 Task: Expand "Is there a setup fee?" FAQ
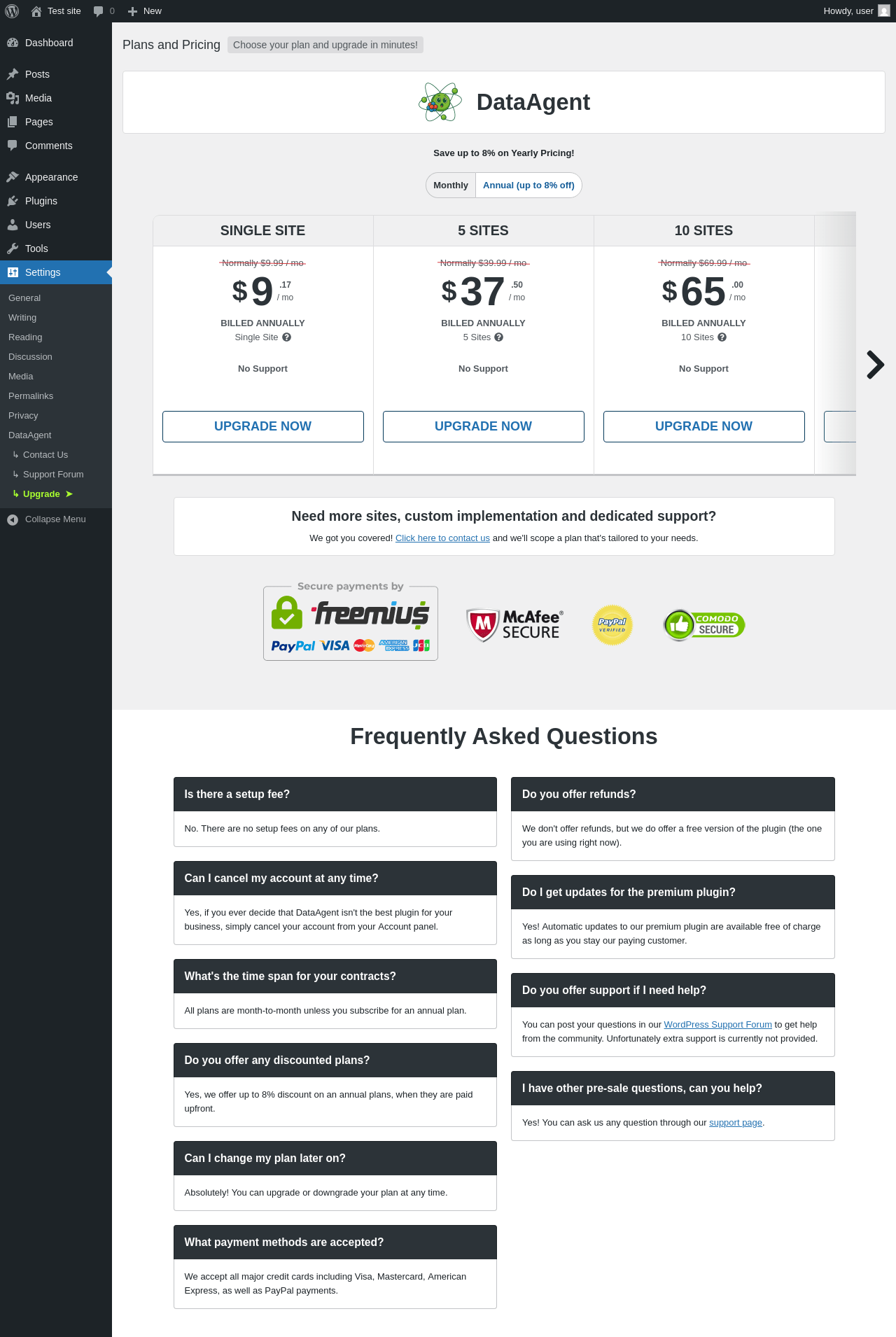[335, 794]
